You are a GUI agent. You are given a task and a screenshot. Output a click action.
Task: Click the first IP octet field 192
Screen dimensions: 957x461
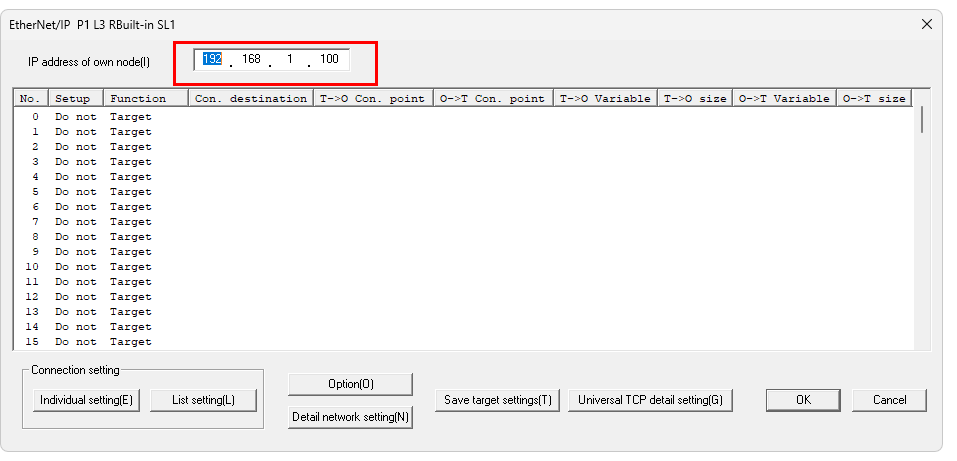212,60
